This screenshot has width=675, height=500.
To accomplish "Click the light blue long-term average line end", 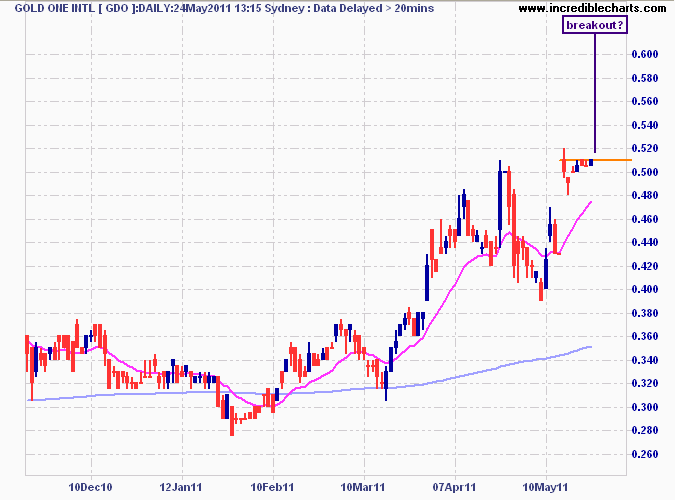I will click(591, 347).
